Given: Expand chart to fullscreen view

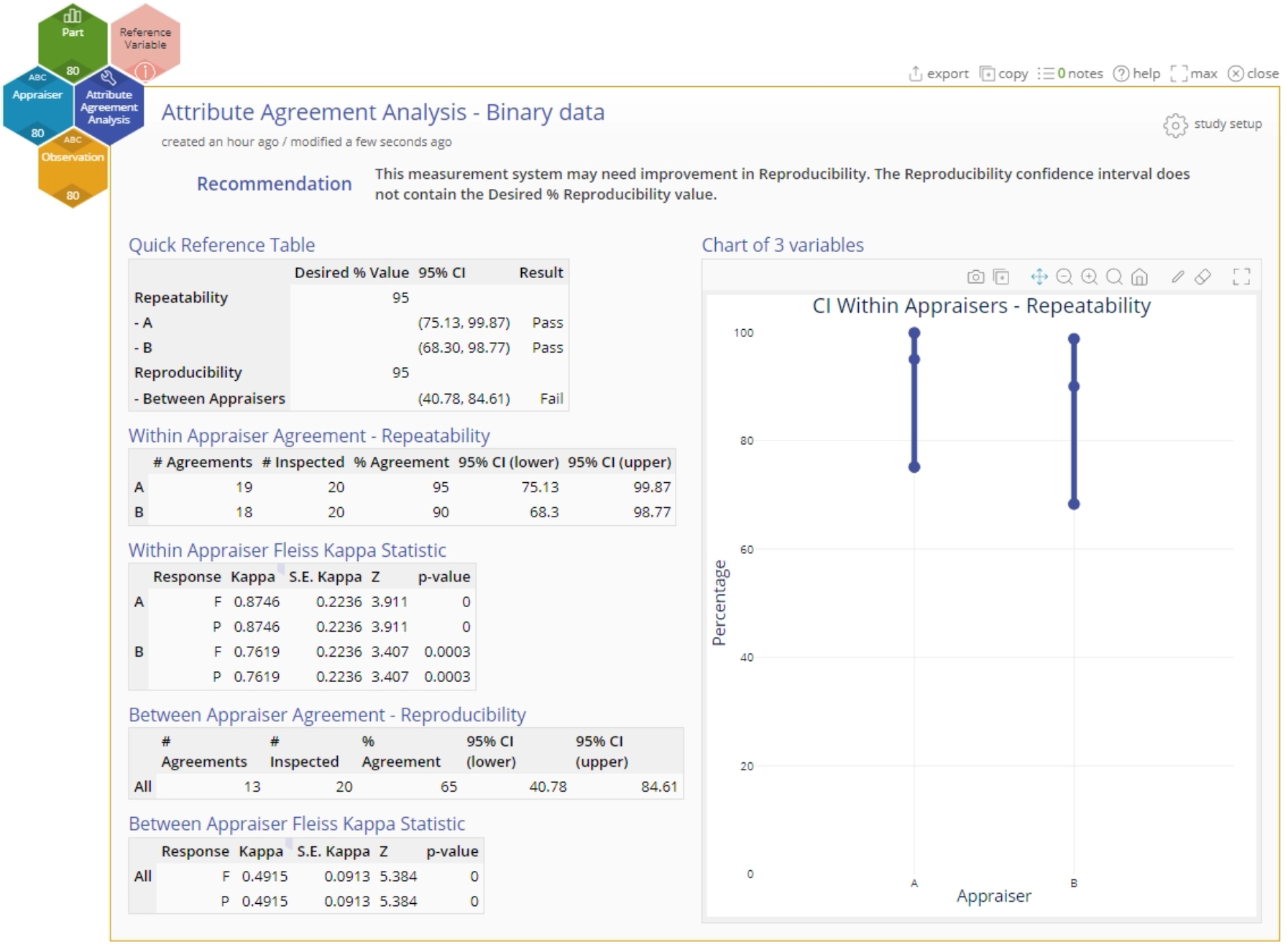Looking at the screenshot, I should 1241,277.
